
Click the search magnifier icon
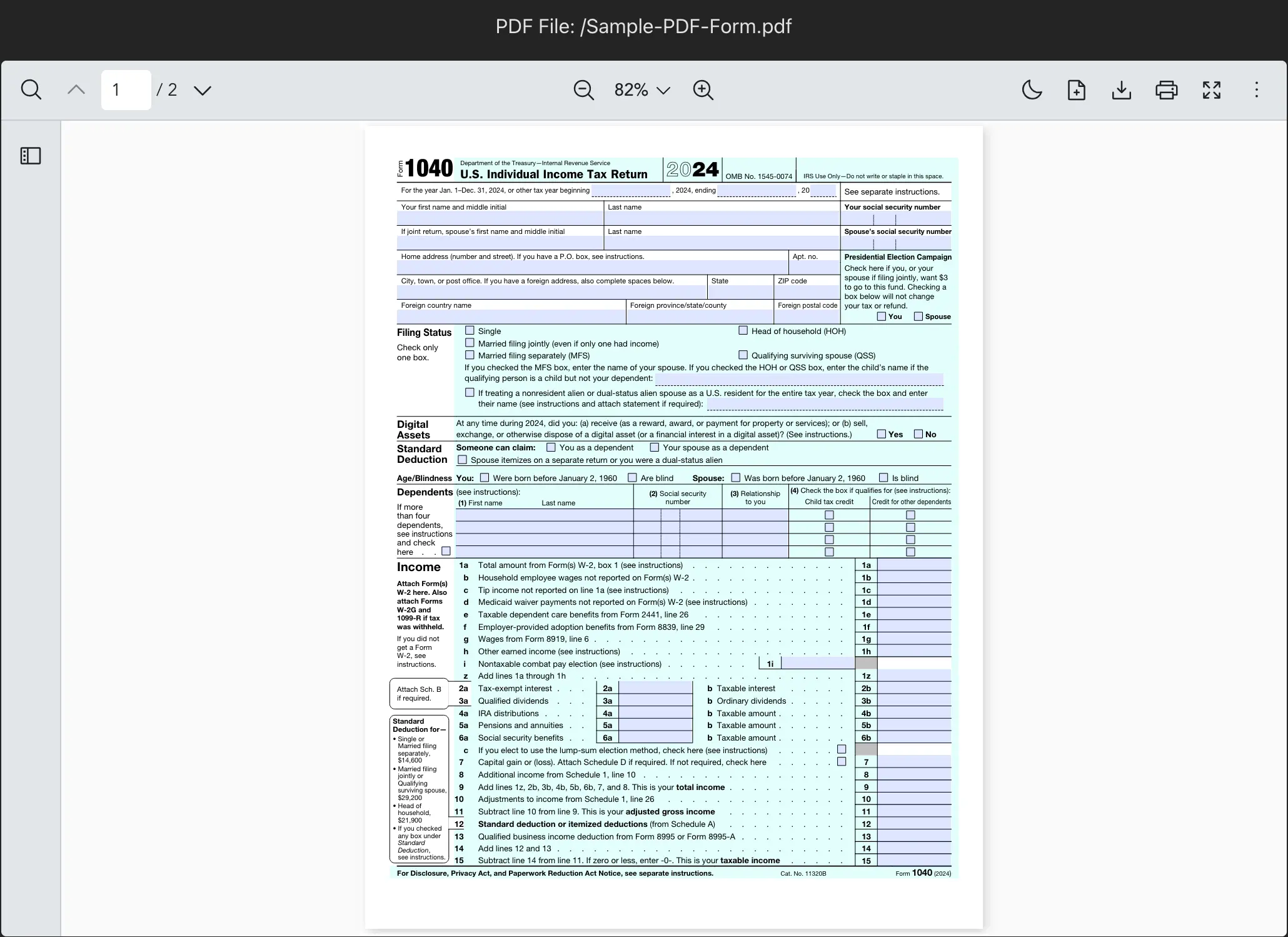[31, 89]
